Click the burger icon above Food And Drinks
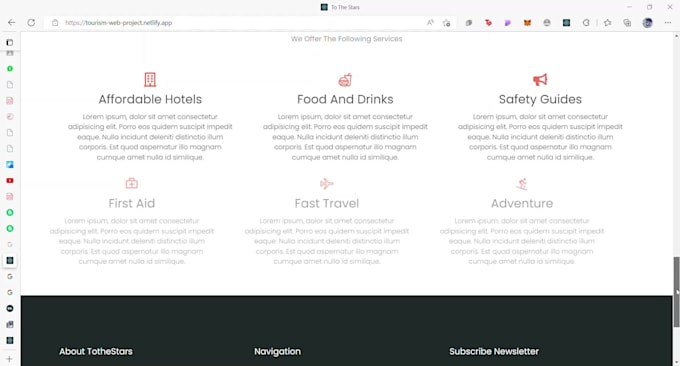 click(345, 80)
